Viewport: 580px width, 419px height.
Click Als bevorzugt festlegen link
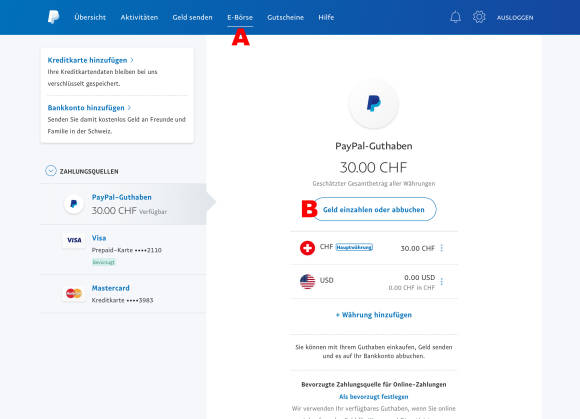[x=374, y=396]
